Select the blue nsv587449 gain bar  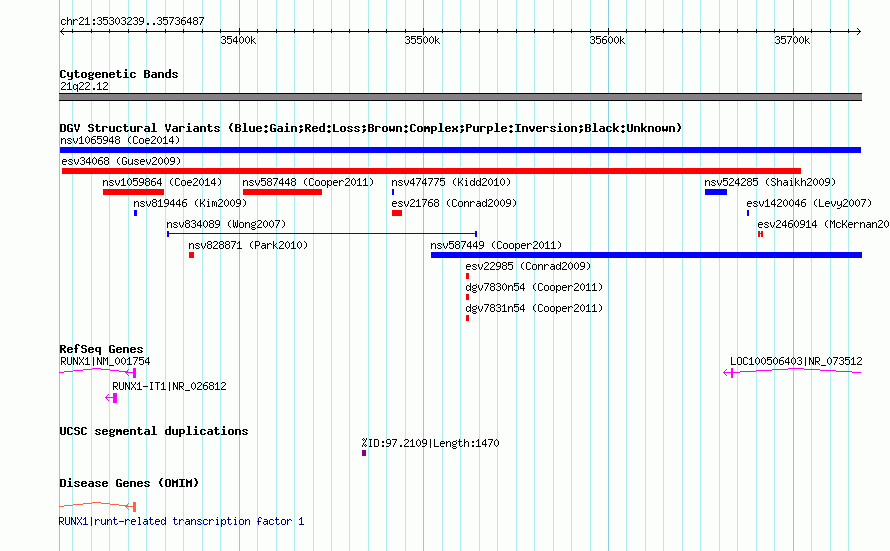click(x=646, y=255)
